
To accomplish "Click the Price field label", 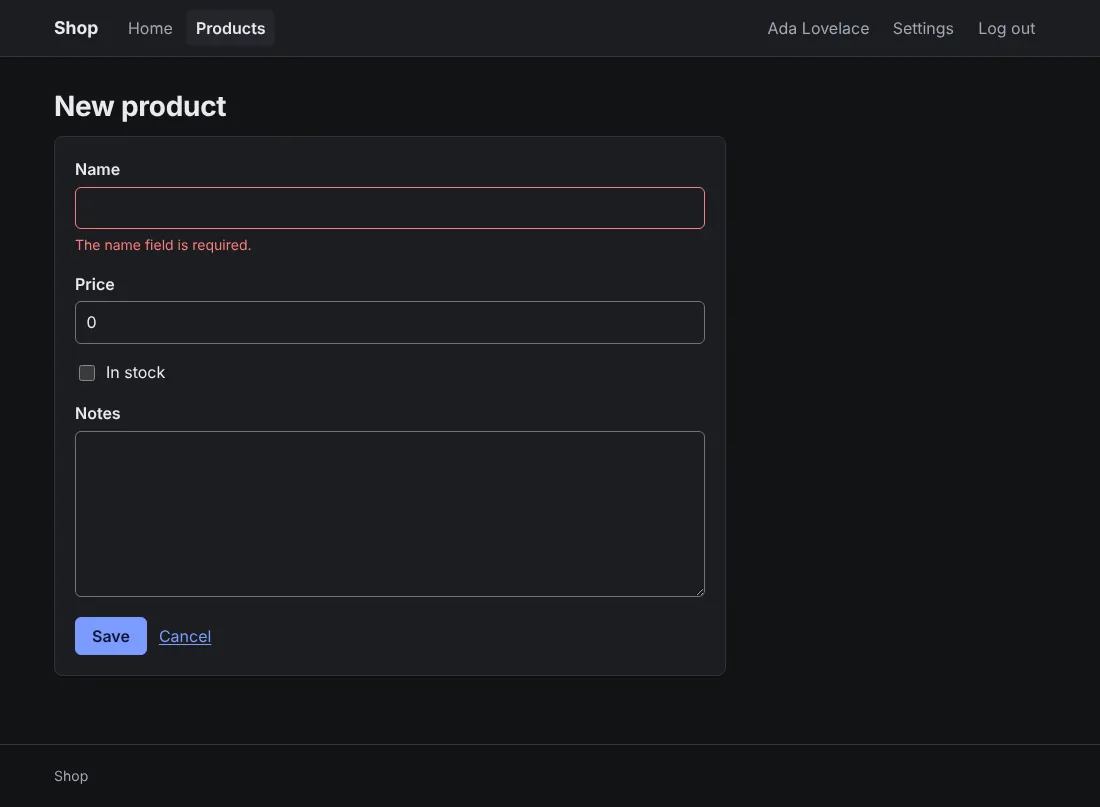I will [x=95, y=284].
